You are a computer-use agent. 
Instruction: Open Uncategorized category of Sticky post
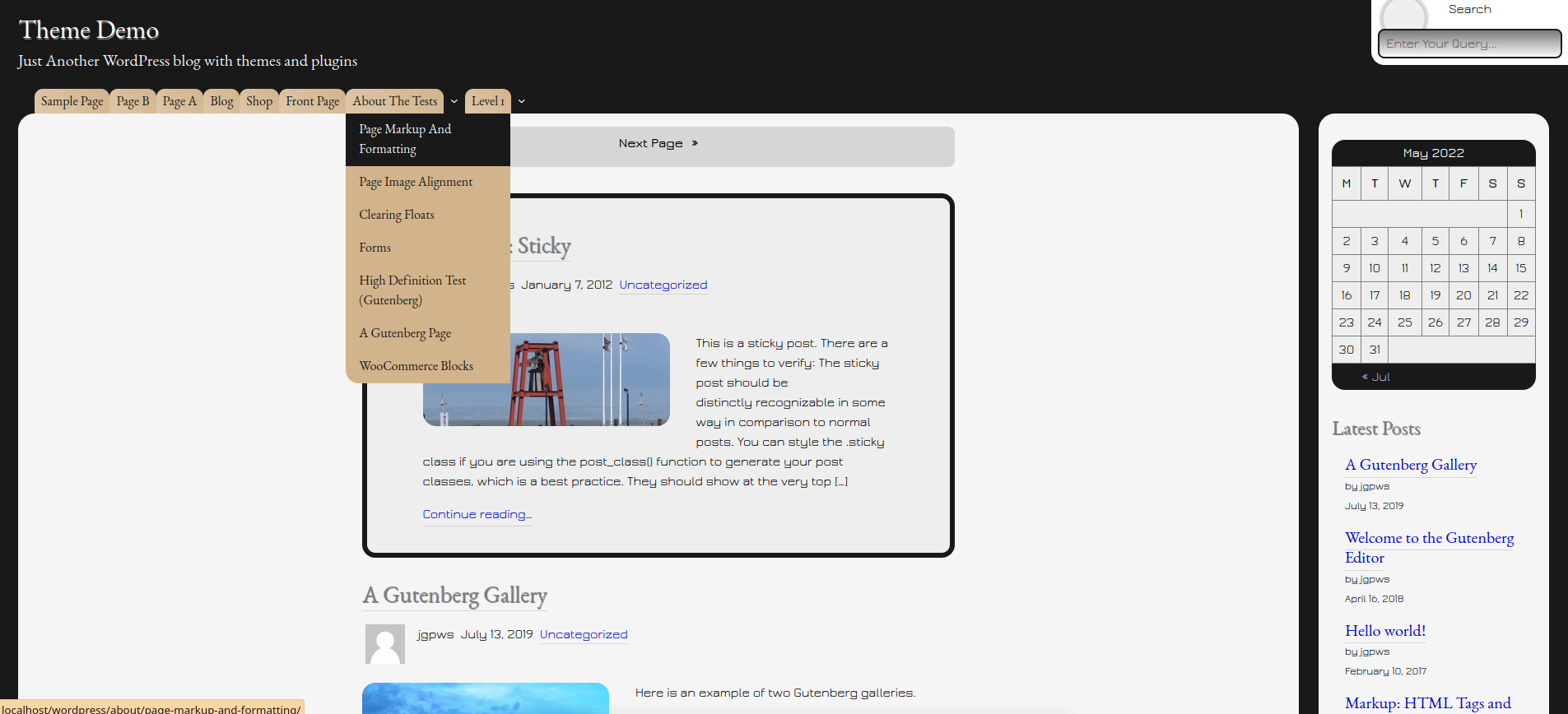663,285
